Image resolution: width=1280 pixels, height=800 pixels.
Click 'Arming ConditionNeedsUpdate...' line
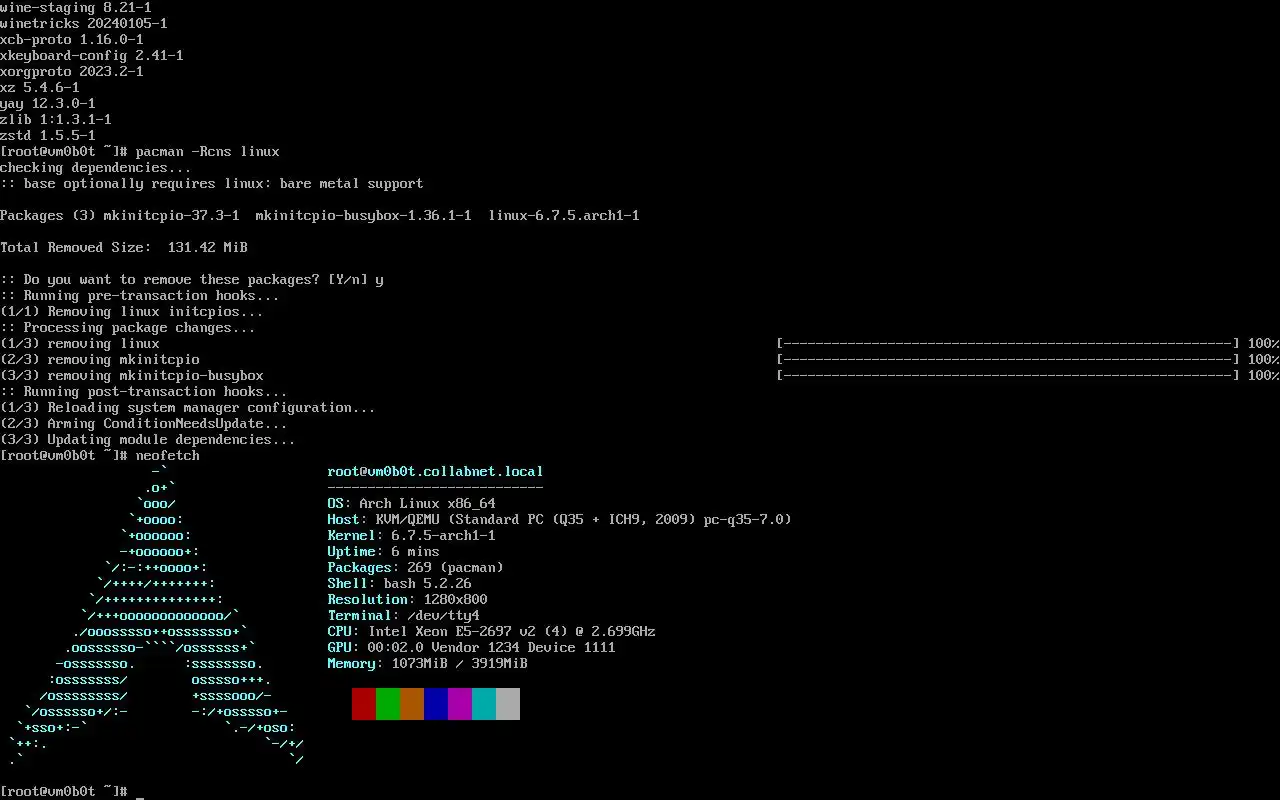coord(144,424)
